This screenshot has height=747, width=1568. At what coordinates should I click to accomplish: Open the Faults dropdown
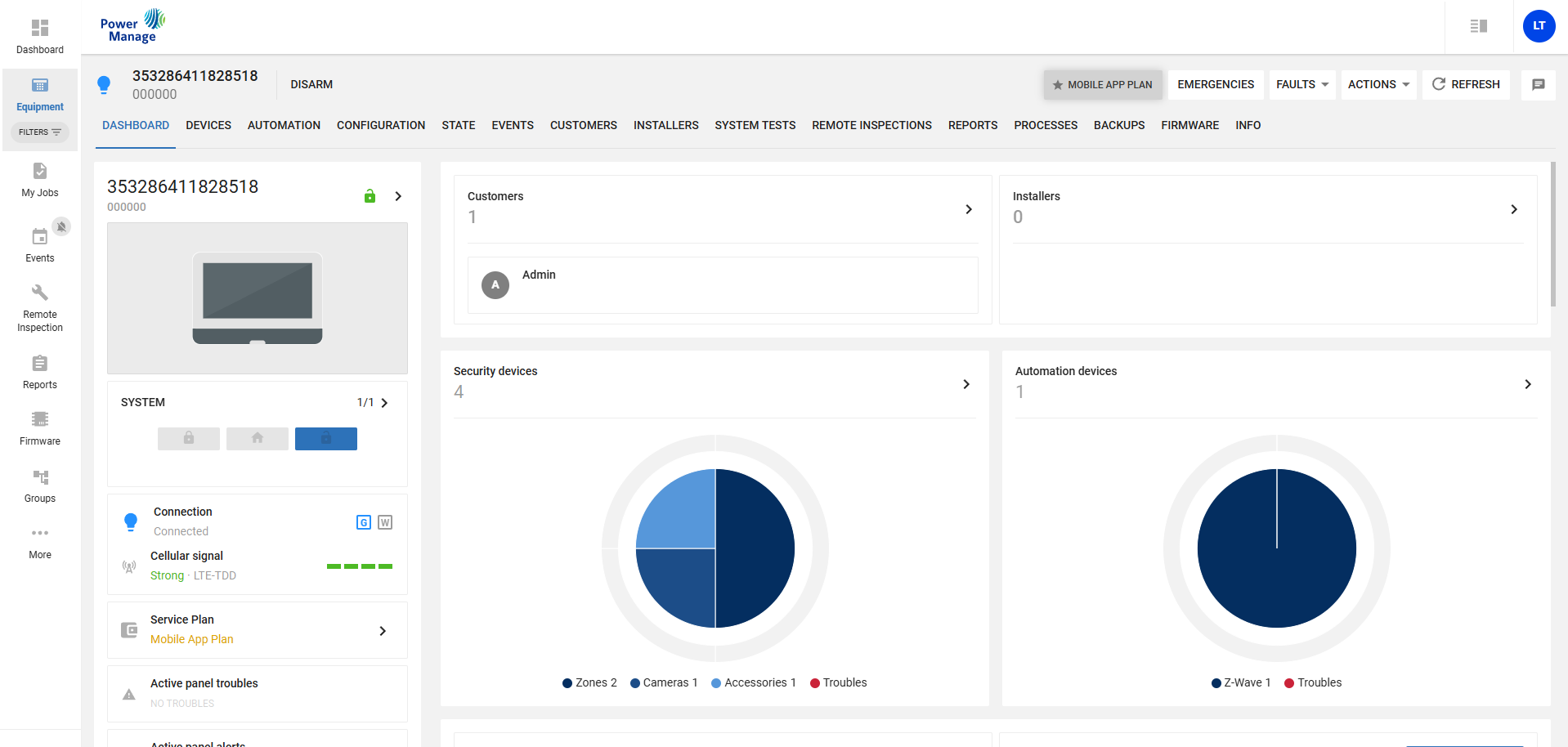tap(1301, 84)
